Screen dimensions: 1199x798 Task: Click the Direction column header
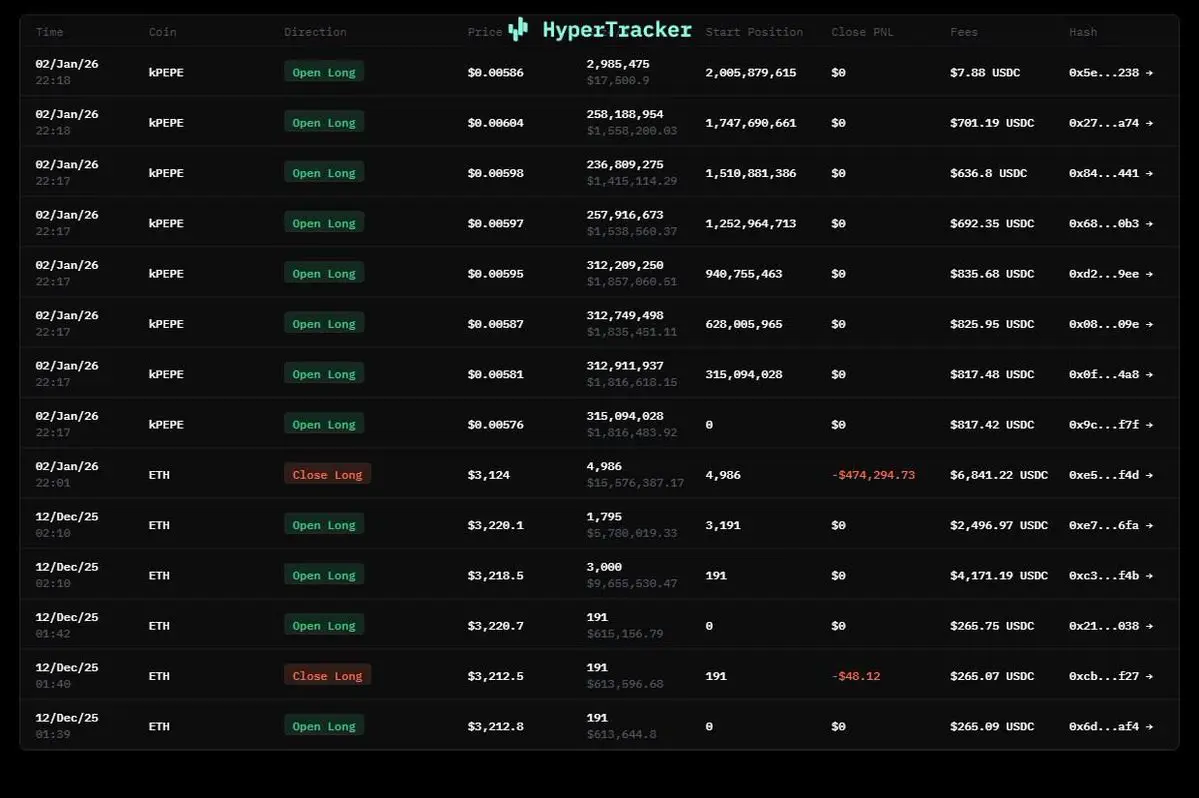pos(315,32)
